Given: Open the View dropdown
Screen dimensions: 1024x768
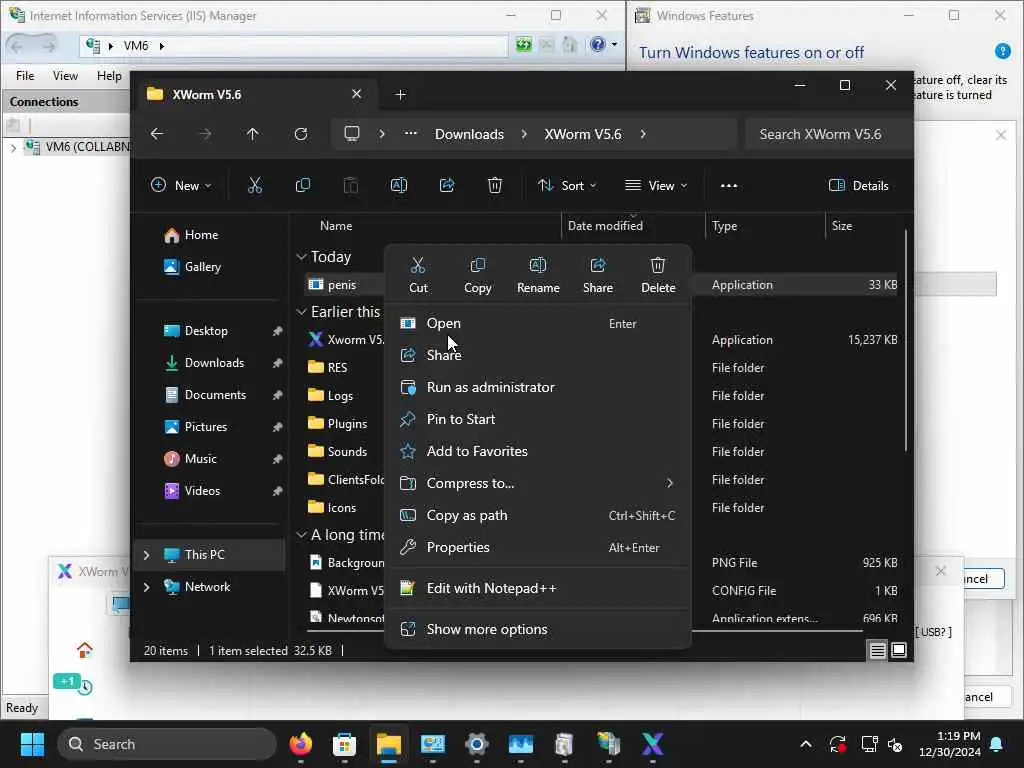Looking at the screenshot, I should pyautogui.click(x=656, y=185).
